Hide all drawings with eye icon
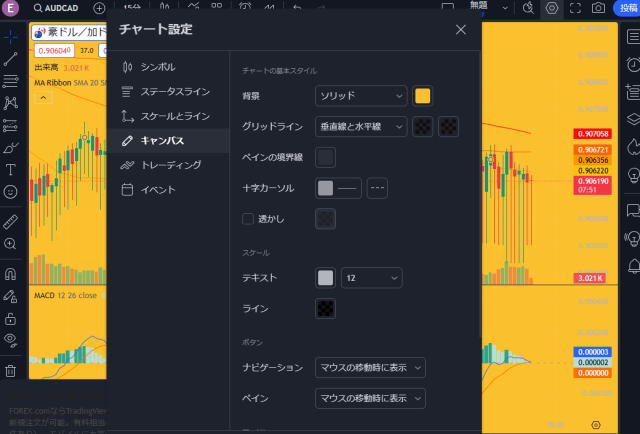Screen dimensions: 640x434 click(11, 340)
